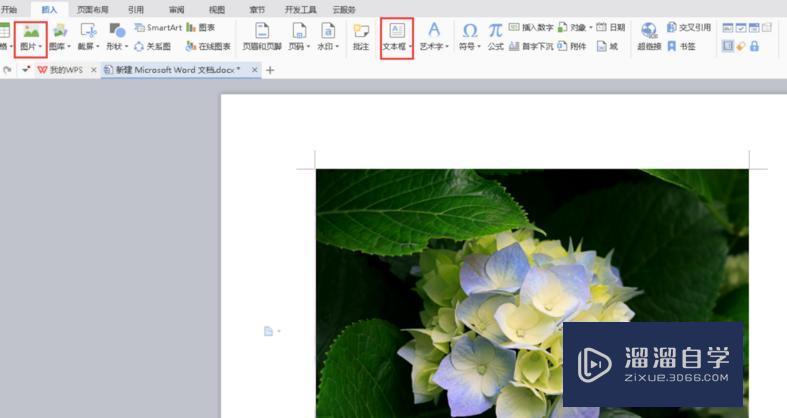Open the 关系图 (Relationship diagram) tool
This screenshot has height=418, width=787.
tap(153, 46)
